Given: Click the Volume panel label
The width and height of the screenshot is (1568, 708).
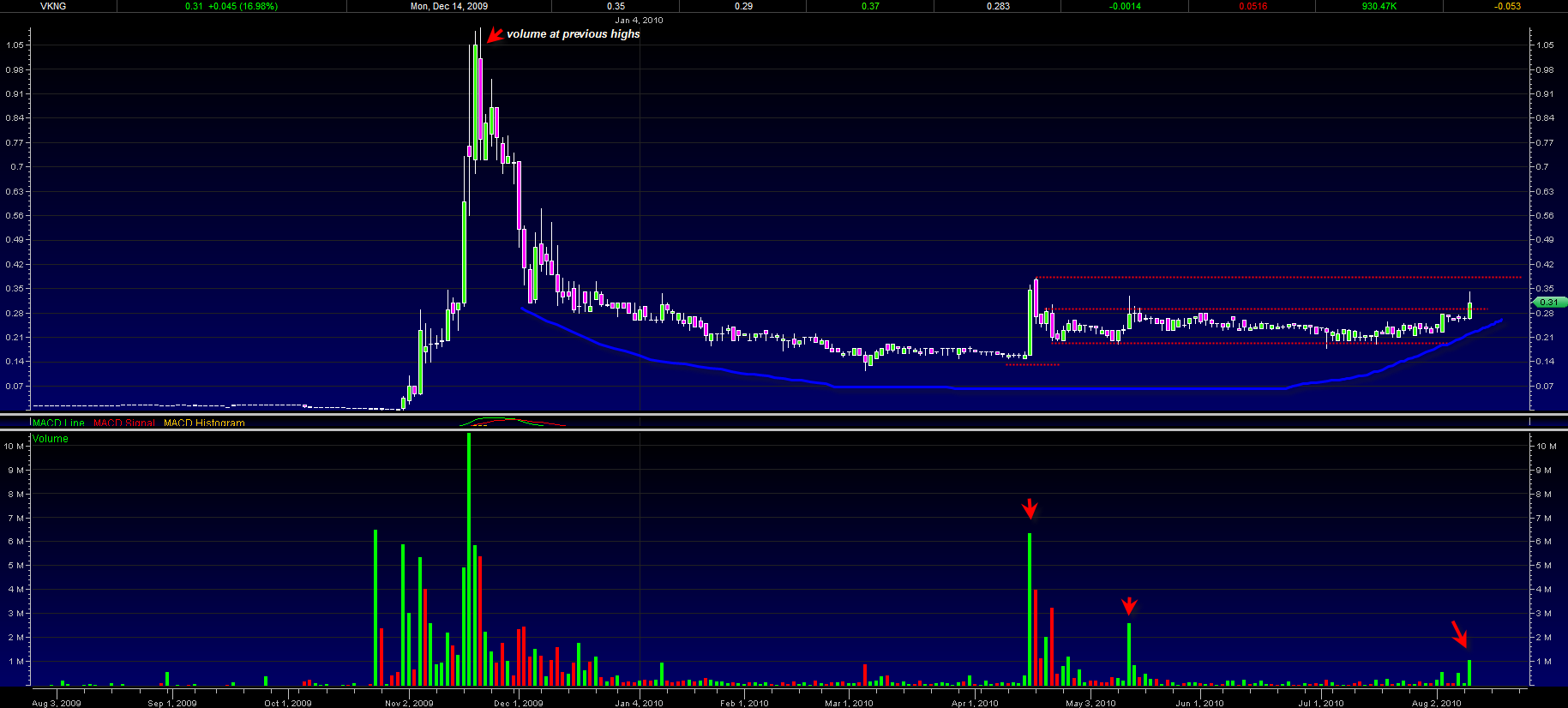Looking at the screenshot, I should tap(51, 439).
